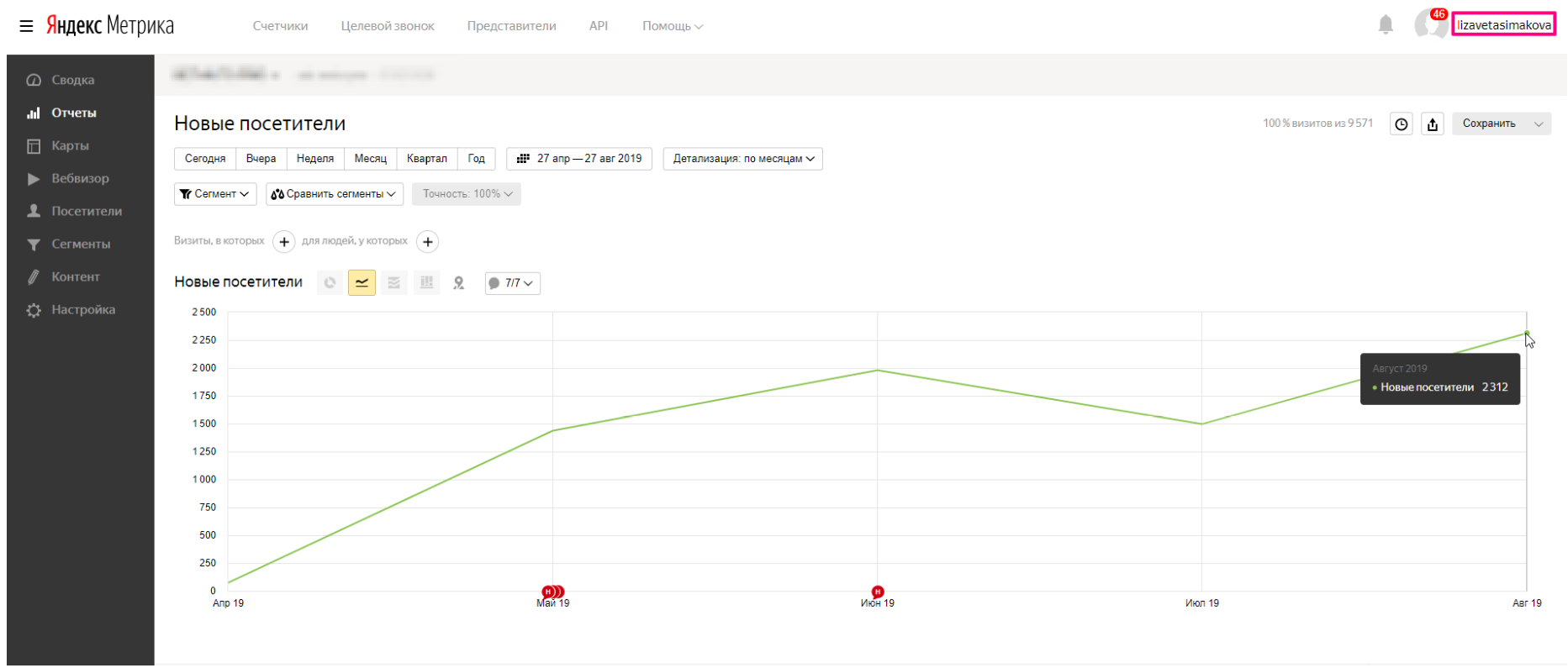Go to Счетчики in the top navigation
This screenshot has height=668, width=1568.
click(x=280, y=26)
